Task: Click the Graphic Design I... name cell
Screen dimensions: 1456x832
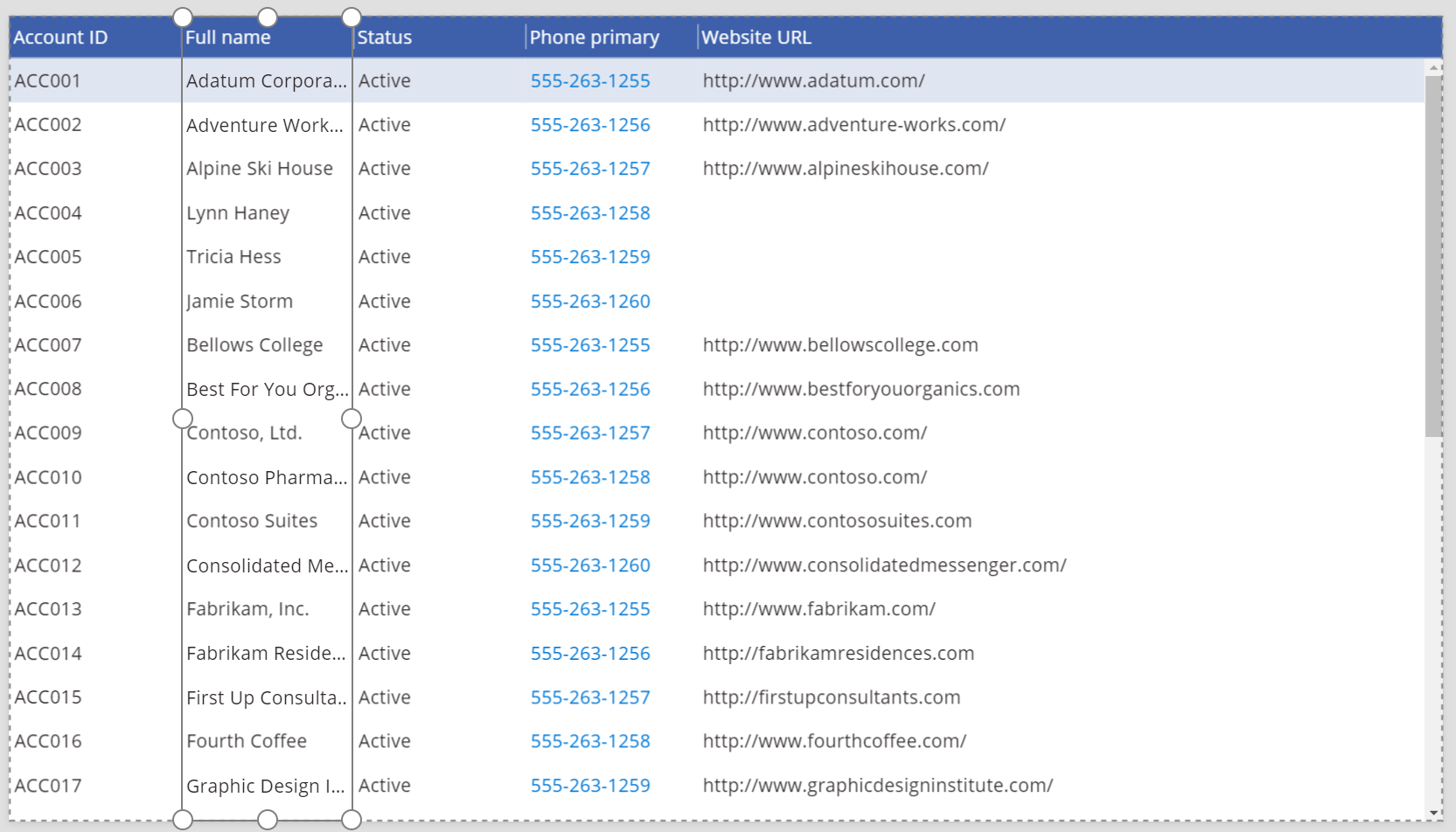Action: pos(266,786)
